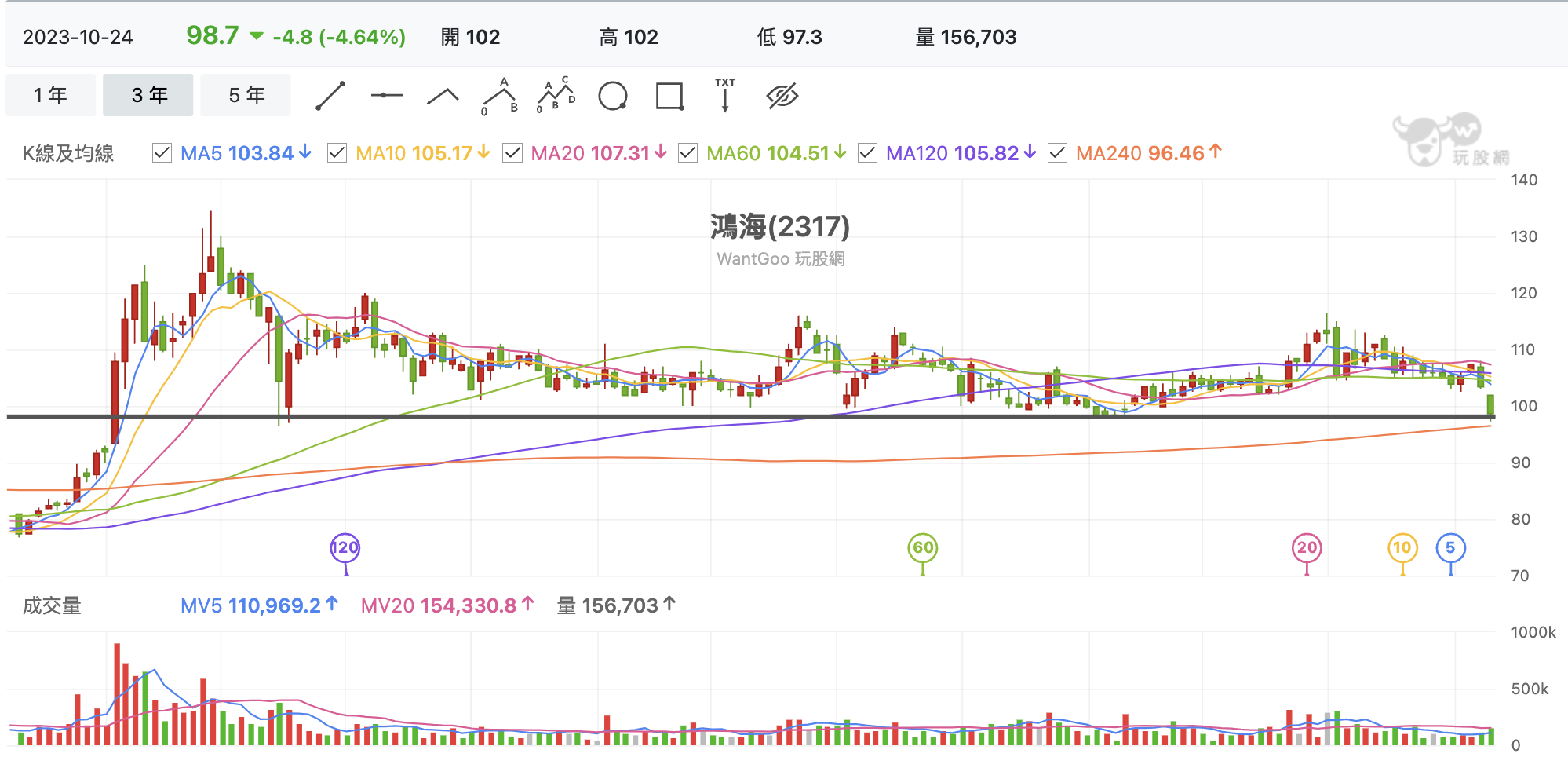Click the high price 高 102
Viewport: 1568px width, 757px height.
629,37
